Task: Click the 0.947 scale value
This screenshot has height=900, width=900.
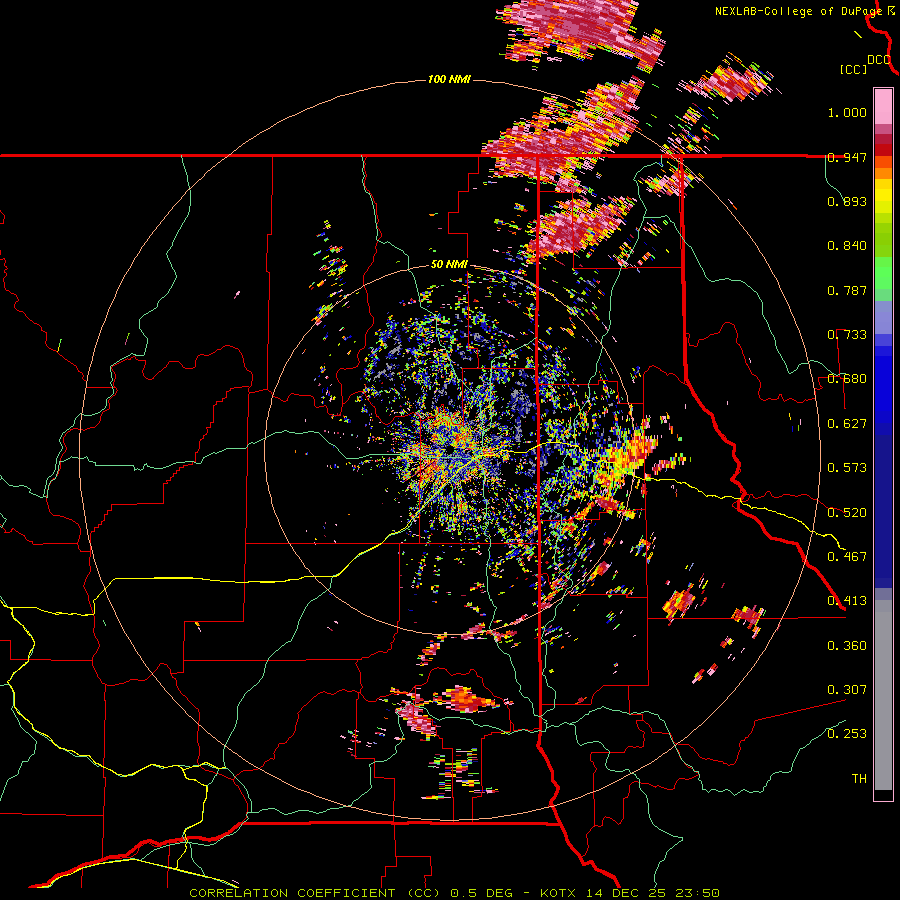Action: coord(847,157)
